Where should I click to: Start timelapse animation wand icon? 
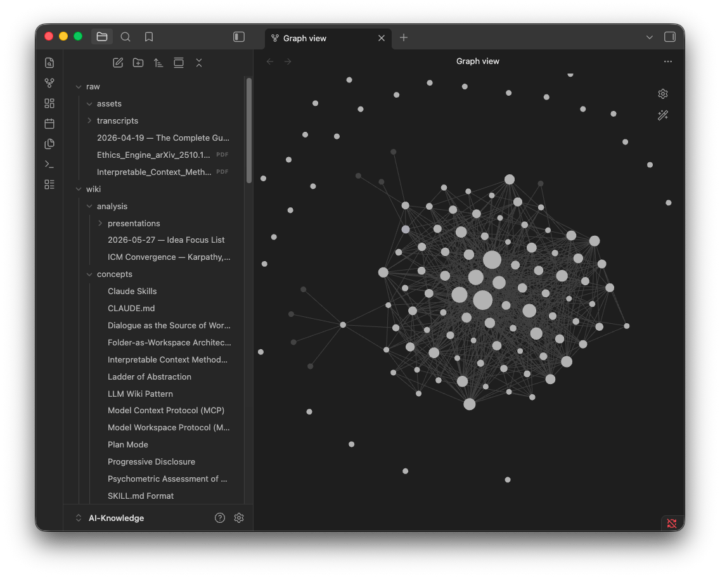pyautogui.click(x=663, y=115)
